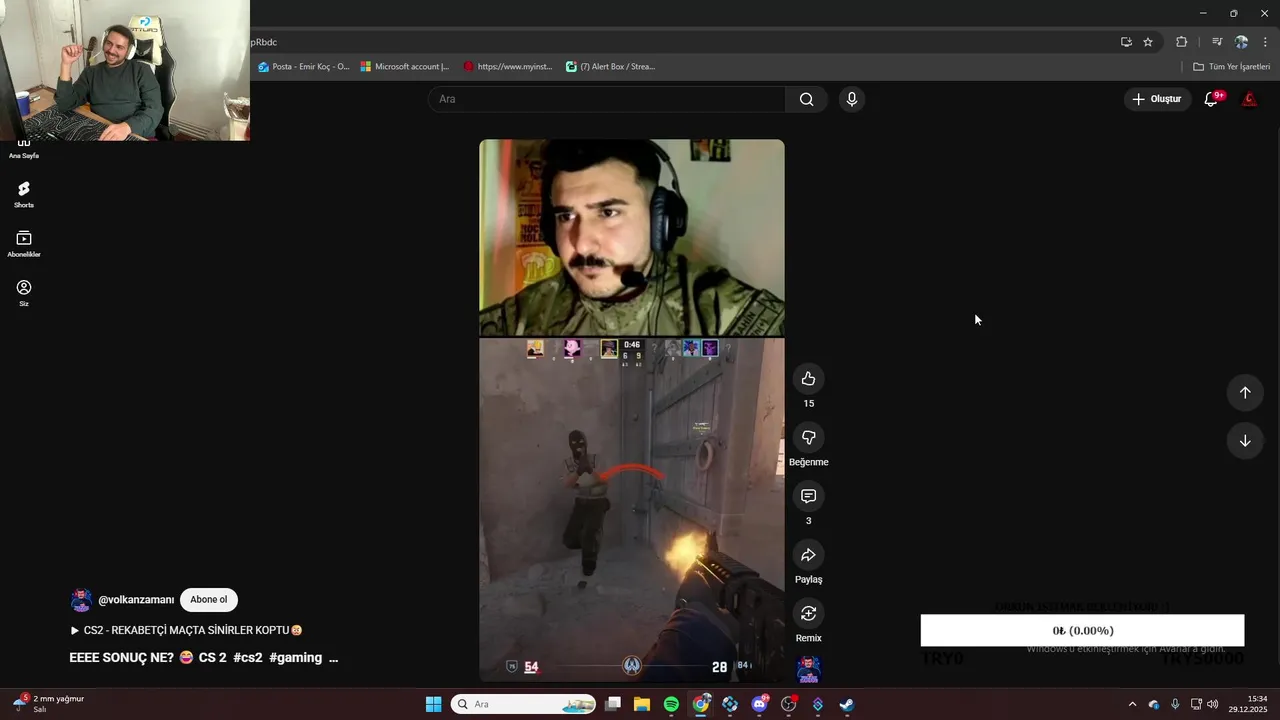Open Task View on the taskbar

(613, 705)
